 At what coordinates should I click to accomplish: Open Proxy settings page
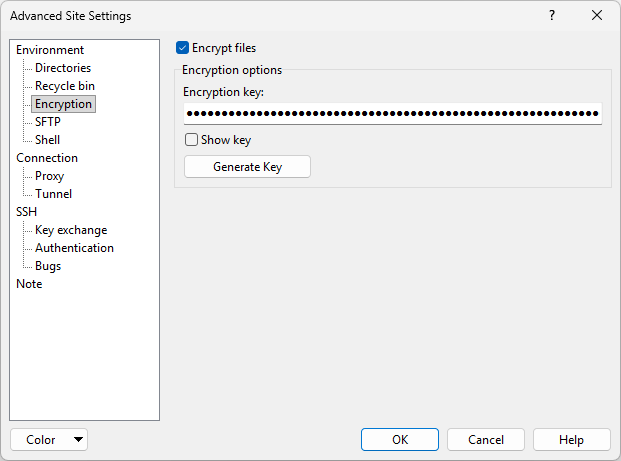50,176
